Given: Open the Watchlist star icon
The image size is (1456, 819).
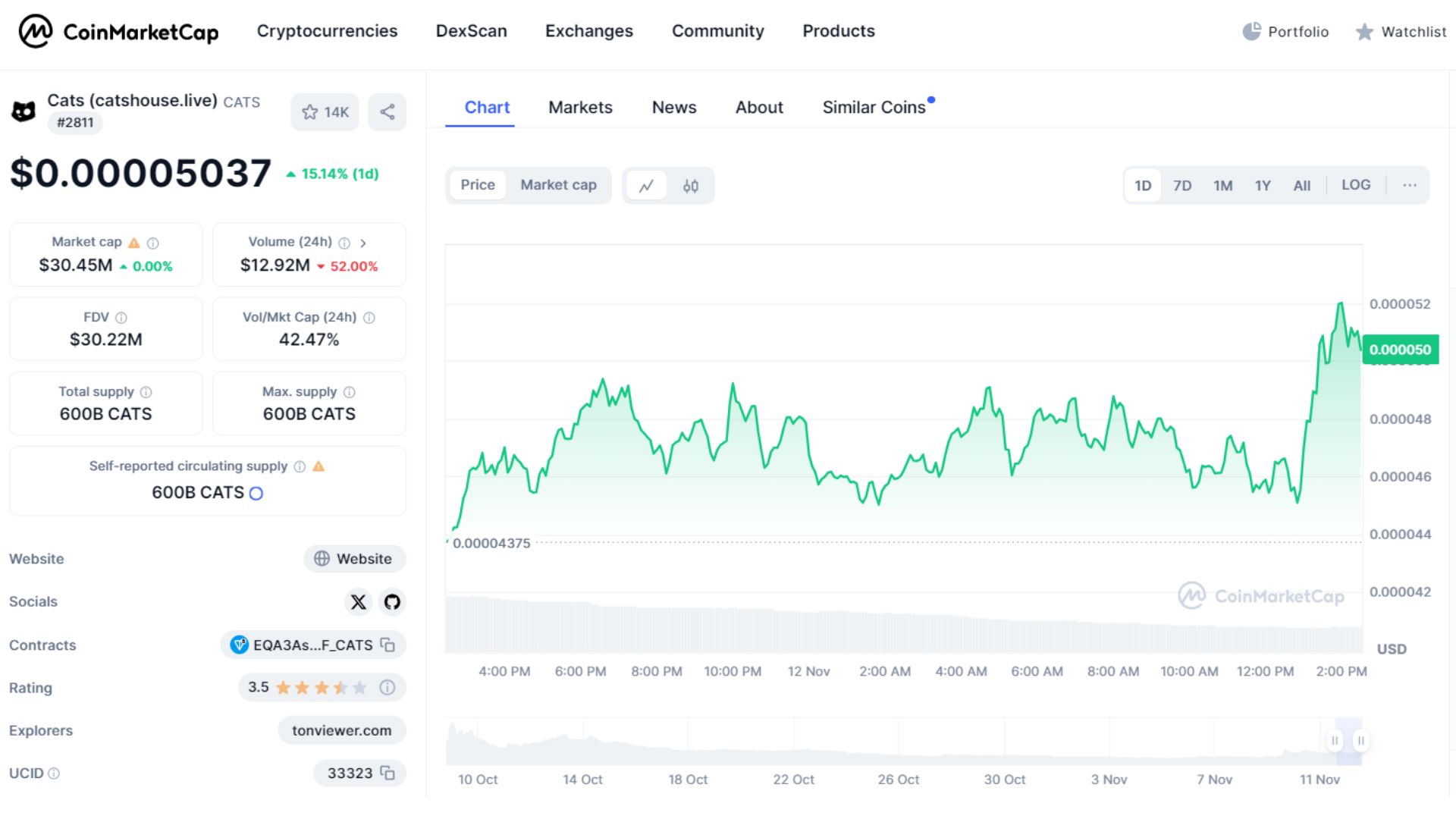Looking at the screenshot, I should tap(1364, 32).
